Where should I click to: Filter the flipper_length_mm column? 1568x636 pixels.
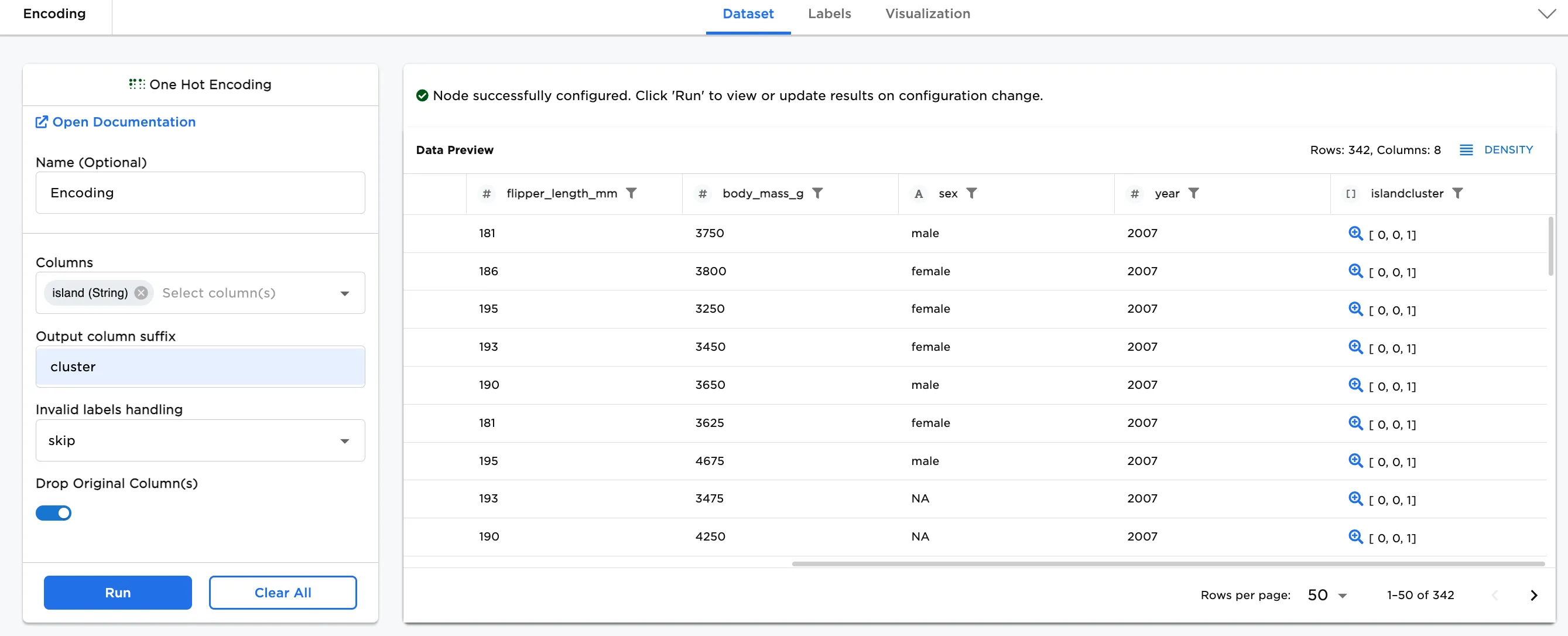click(x=631, y=193)
